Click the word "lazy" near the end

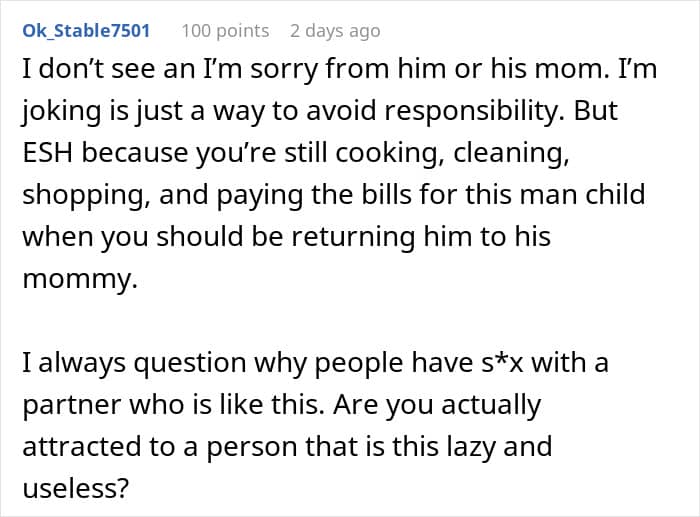coord(471,447)
